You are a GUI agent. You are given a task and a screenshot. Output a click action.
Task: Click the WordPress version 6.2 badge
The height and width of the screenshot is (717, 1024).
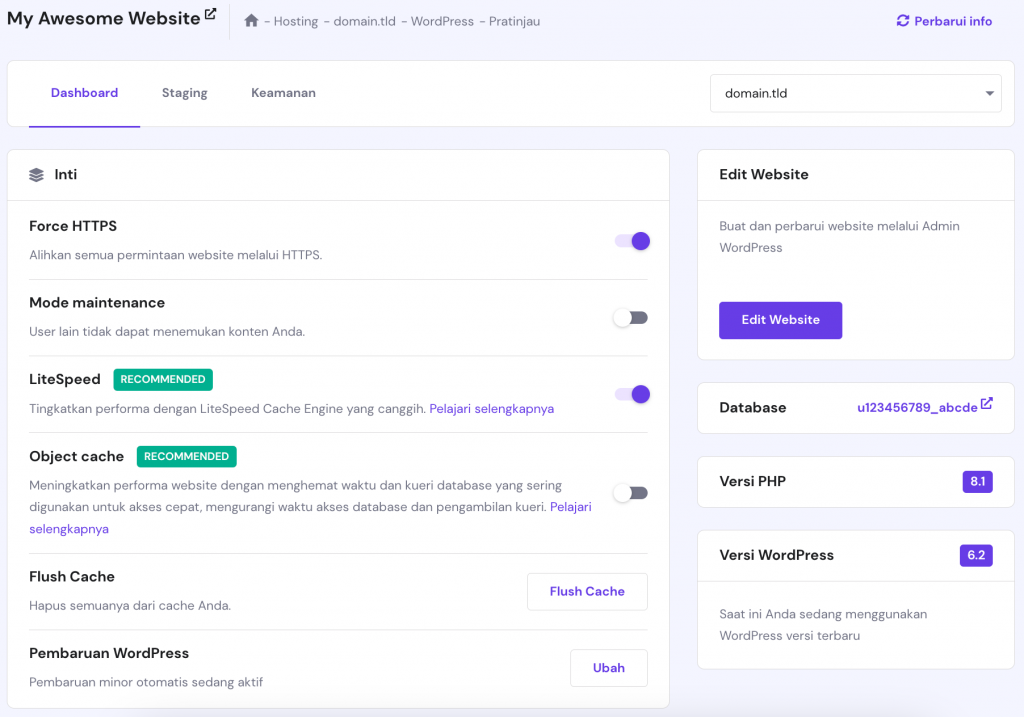tap(976, 555)
